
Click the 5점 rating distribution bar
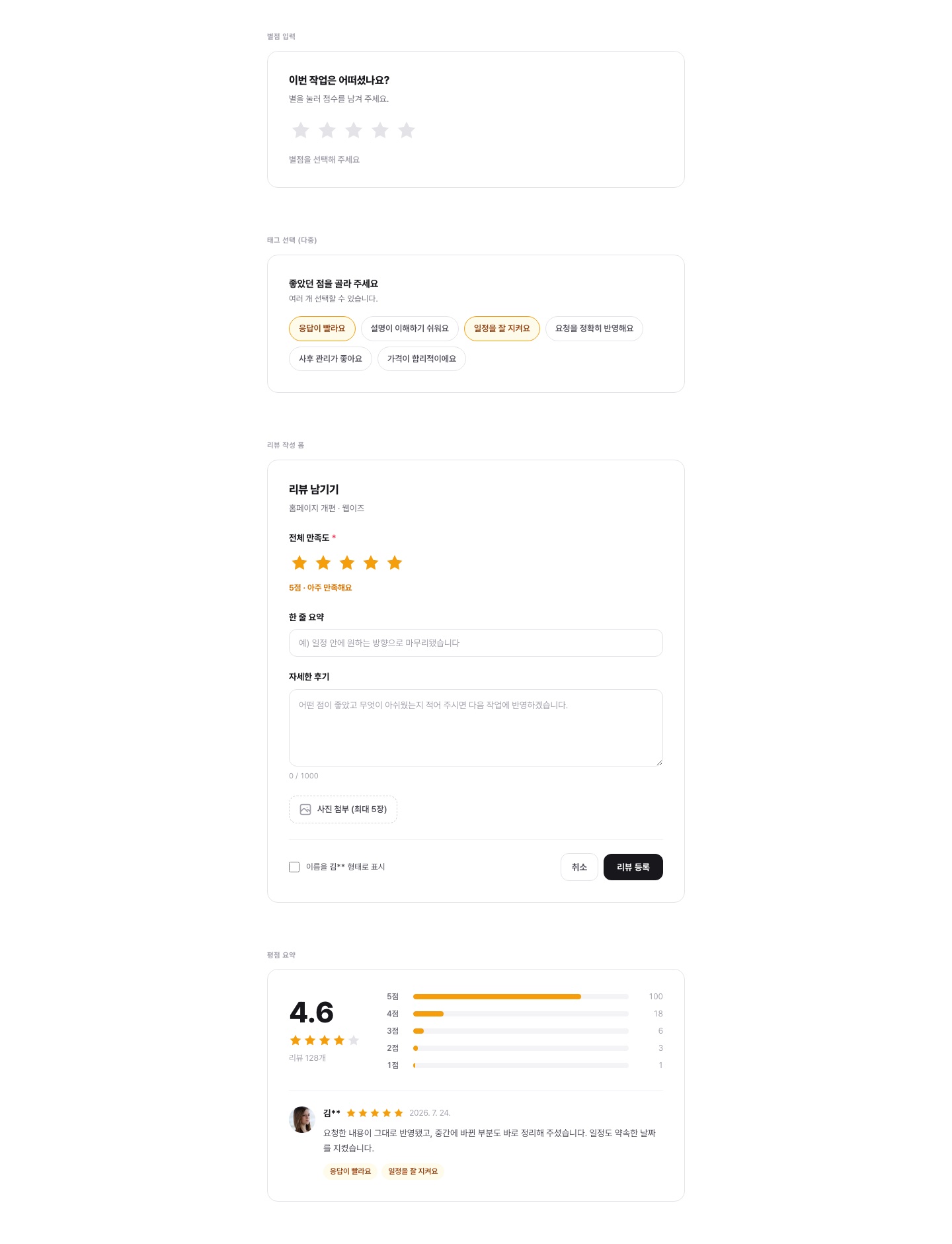521,997
